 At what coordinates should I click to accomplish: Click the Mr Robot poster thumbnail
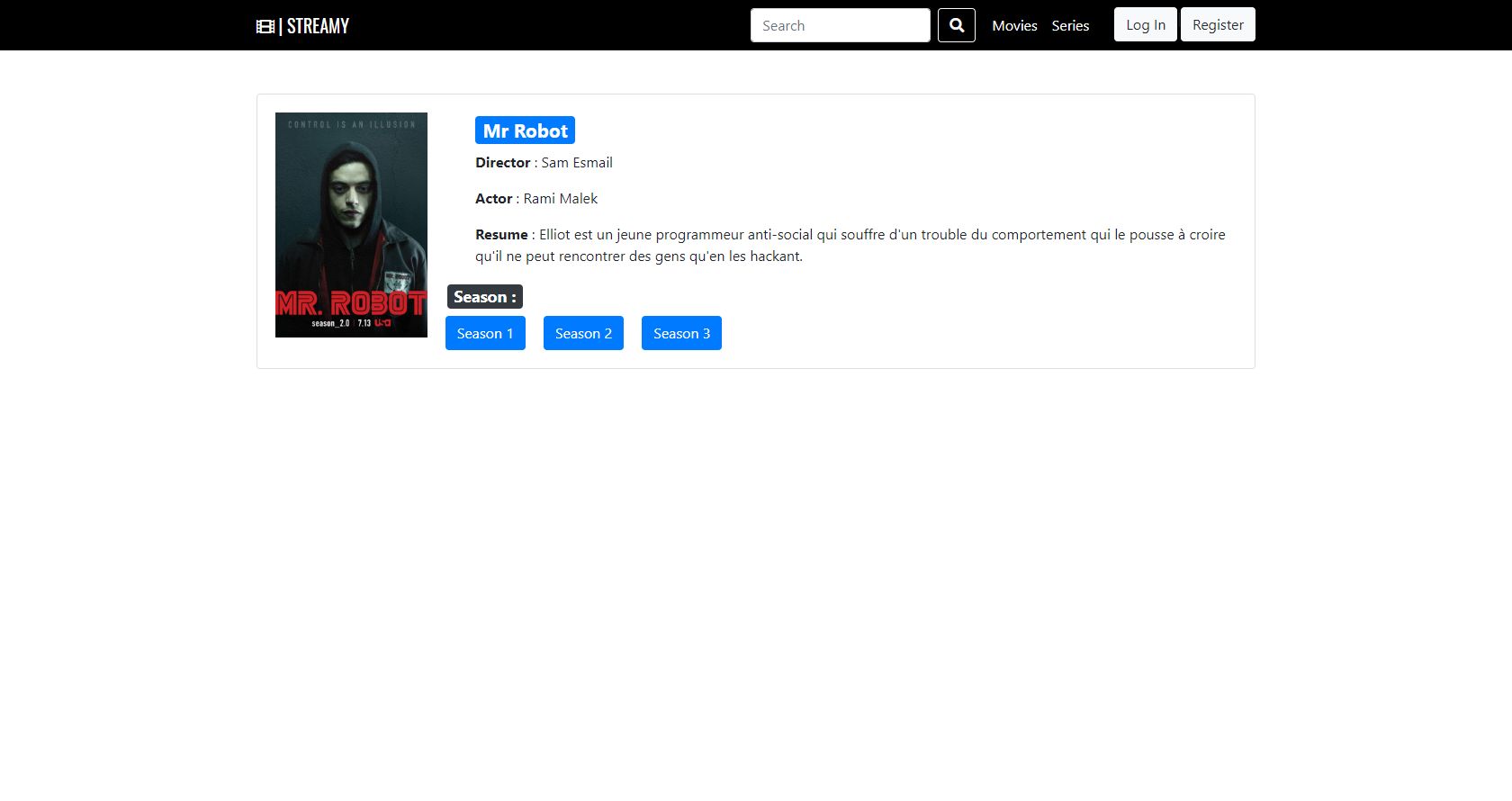[x=351, y=225]
